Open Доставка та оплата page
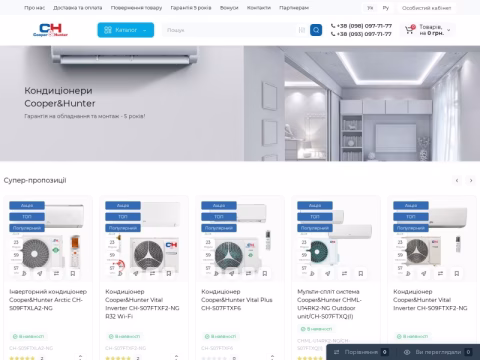 point(78,8)
